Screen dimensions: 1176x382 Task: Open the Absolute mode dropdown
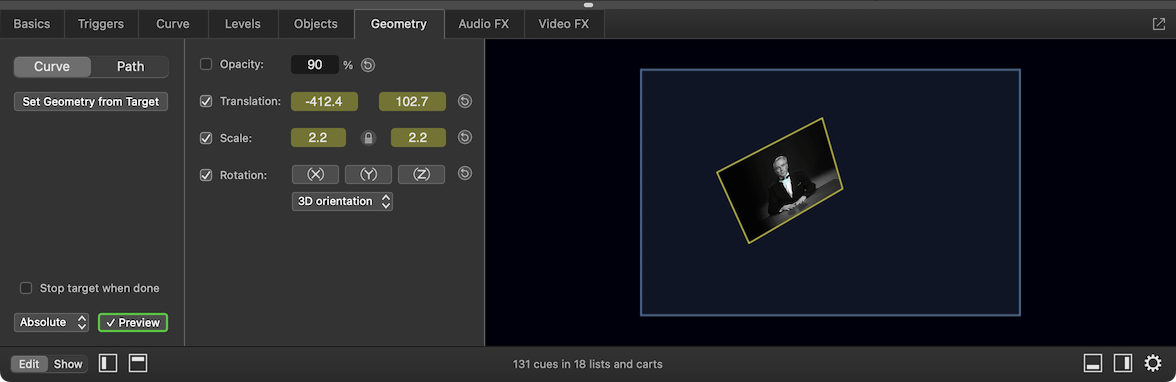(51, 323)
